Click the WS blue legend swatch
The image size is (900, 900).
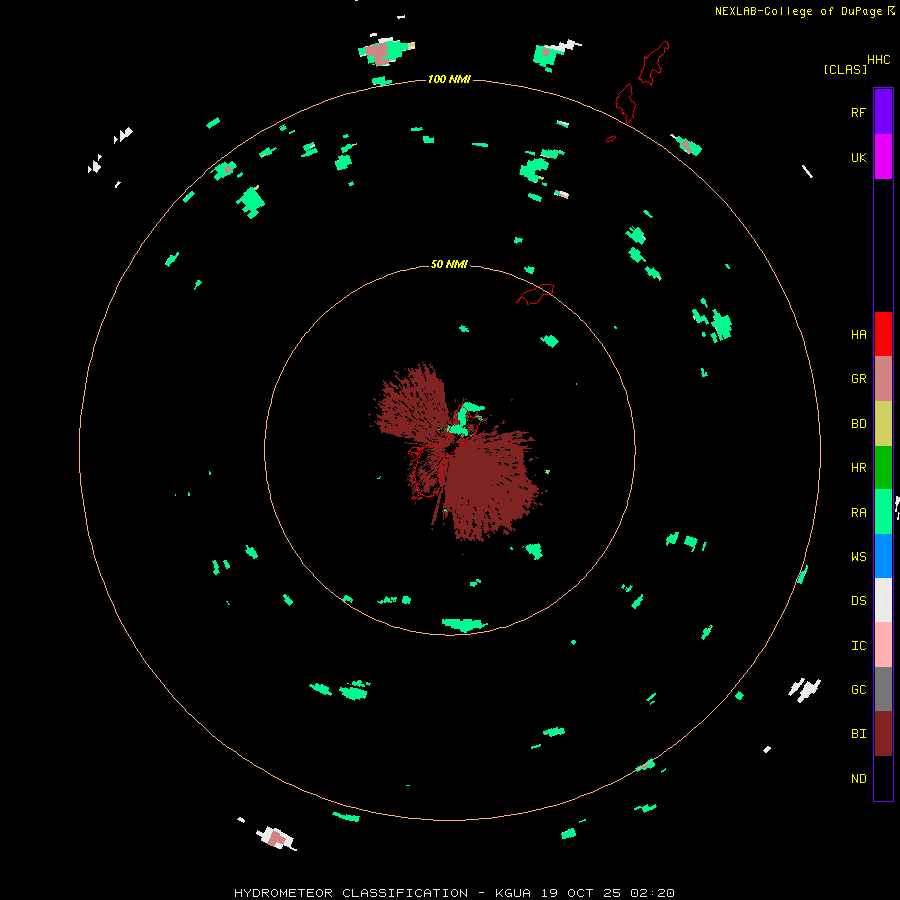click(883, 556)
